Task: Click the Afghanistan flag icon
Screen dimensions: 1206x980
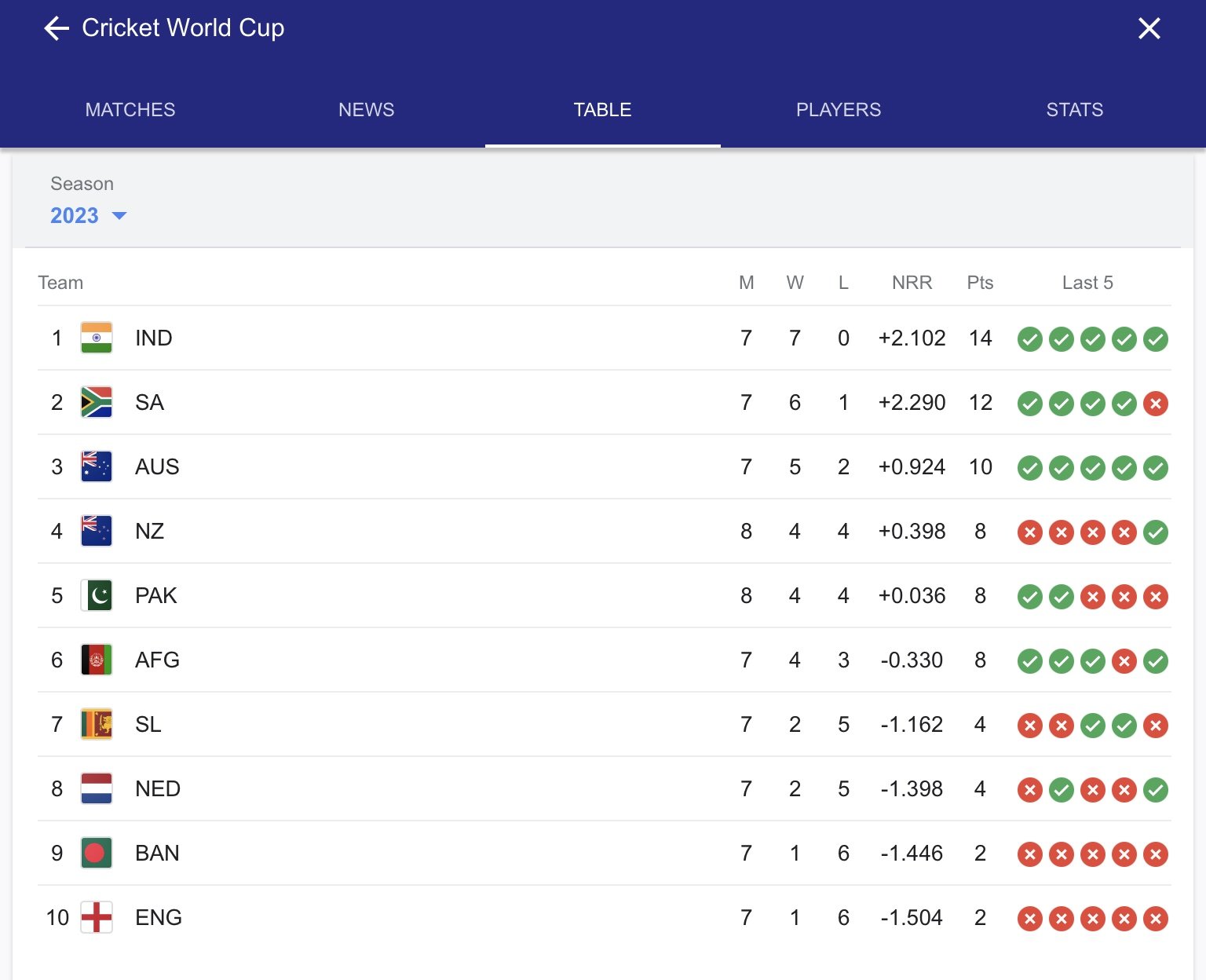Action: point(97,660)
